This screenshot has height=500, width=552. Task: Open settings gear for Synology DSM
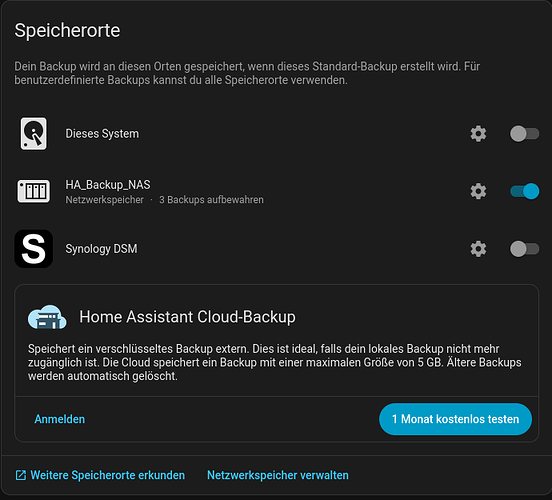[478, 249]
